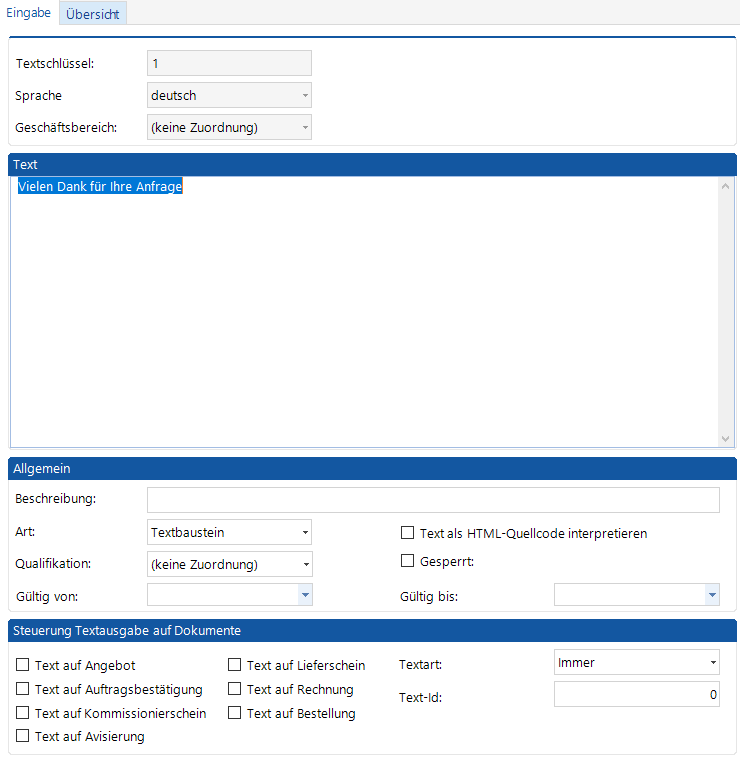Toggle the Gesperrt checkbox

pos(407,561)
